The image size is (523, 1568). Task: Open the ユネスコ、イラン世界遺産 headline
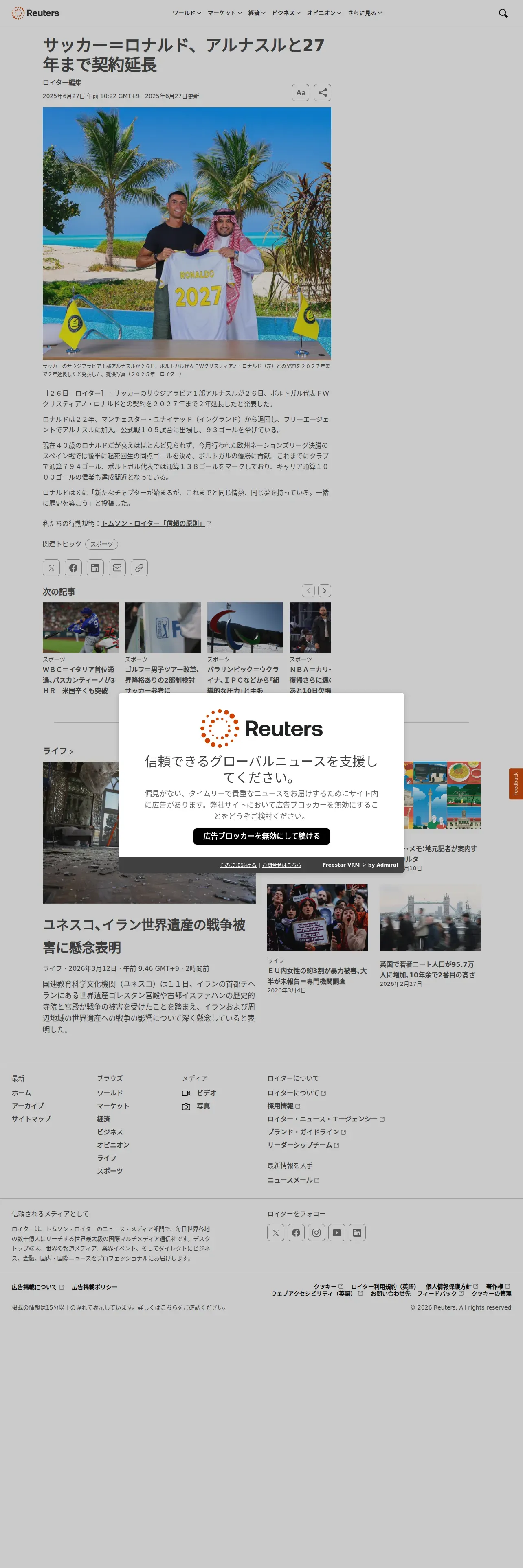(x=144, y=936)
